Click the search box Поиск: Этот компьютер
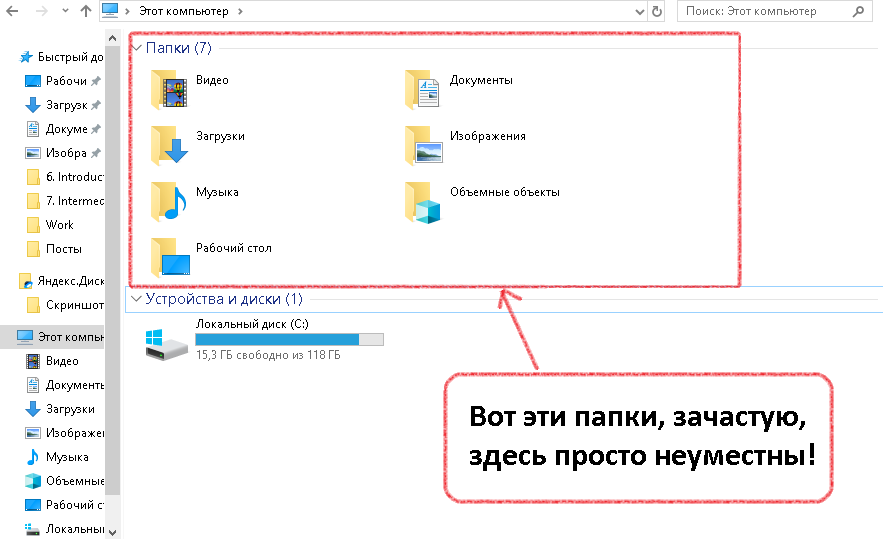Image resolution: width=883 pixels, height=539 pixels. click(x=774, y=11)
